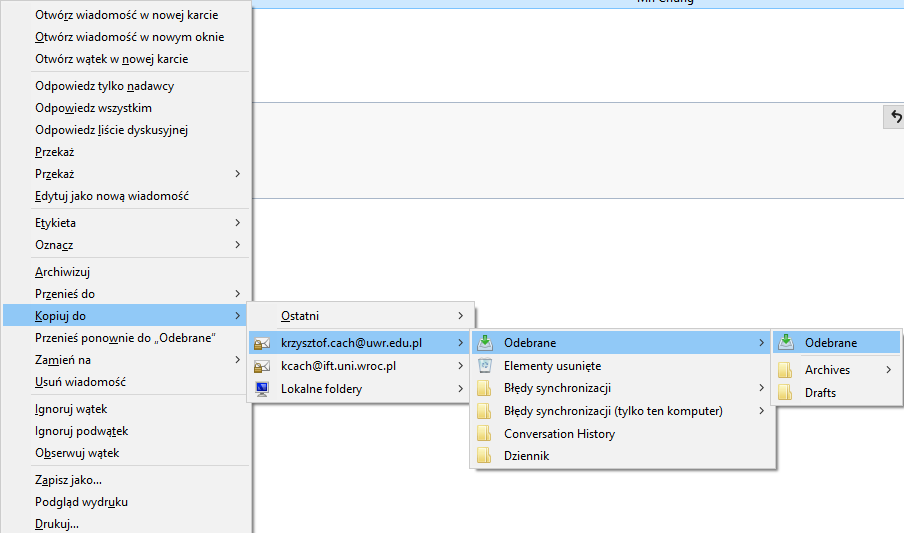
Task: Select Otwórz wiadomość w nowym oknie
Action: pyautogui.click(x=129, y=37)
